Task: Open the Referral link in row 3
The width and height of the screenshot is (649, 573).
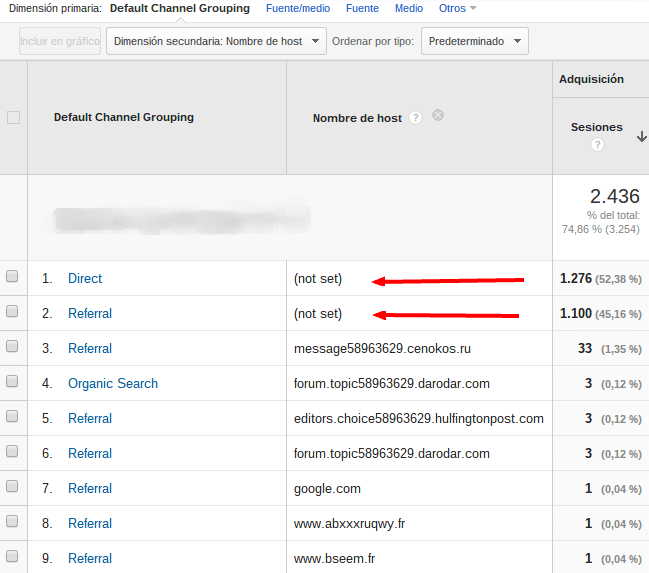Action: pyautogui.click(x=90, y=349)
